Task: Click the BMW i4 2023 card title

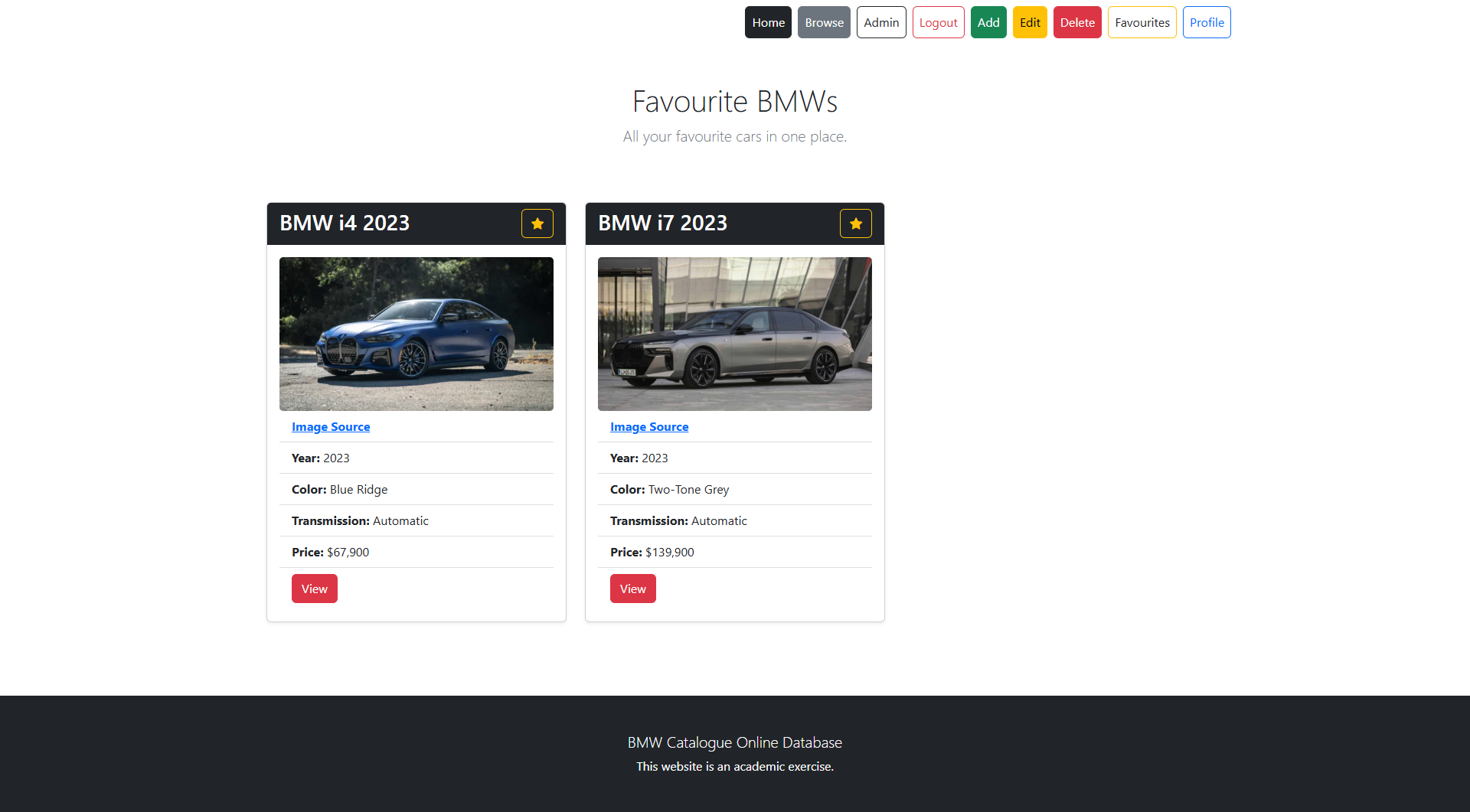Action: click(345, 223)
